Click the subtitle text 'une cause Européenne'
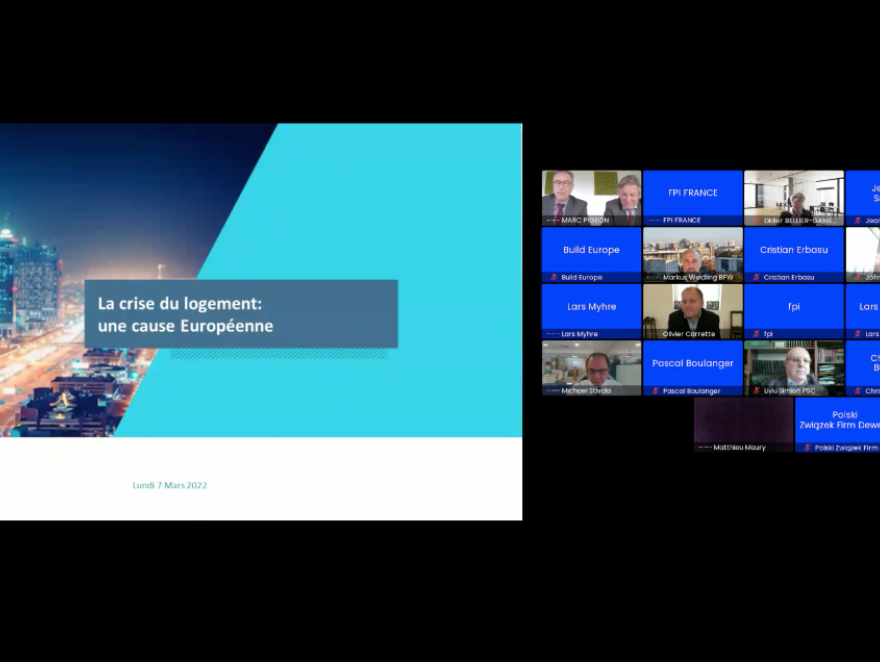Image resolution: width=880 pixels, height=662 pixels. pyautogui.click(x=185, y=326)
